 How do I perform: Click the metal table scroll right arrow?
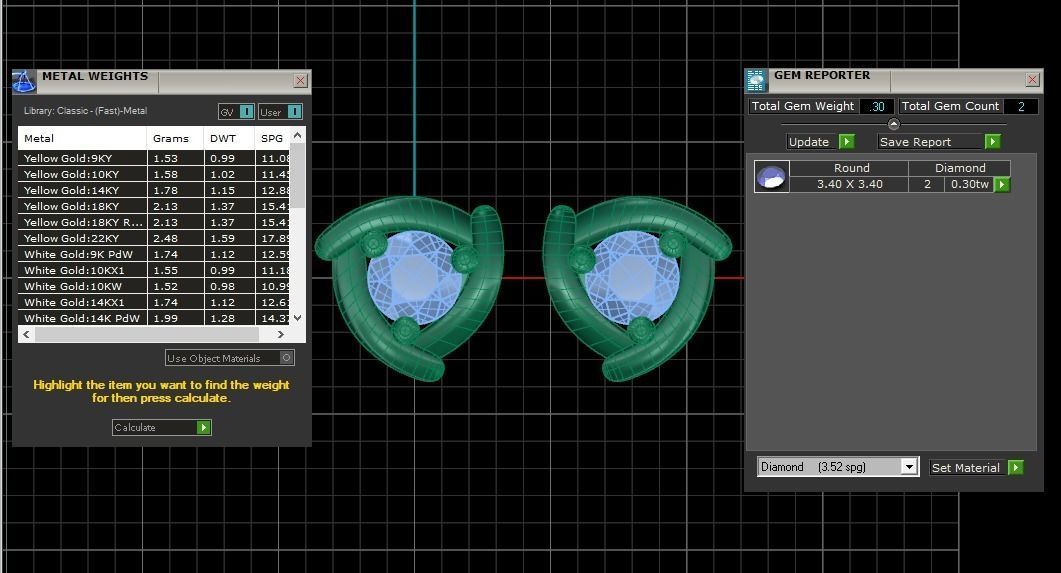pyautogui.click(x=281, y=334)
